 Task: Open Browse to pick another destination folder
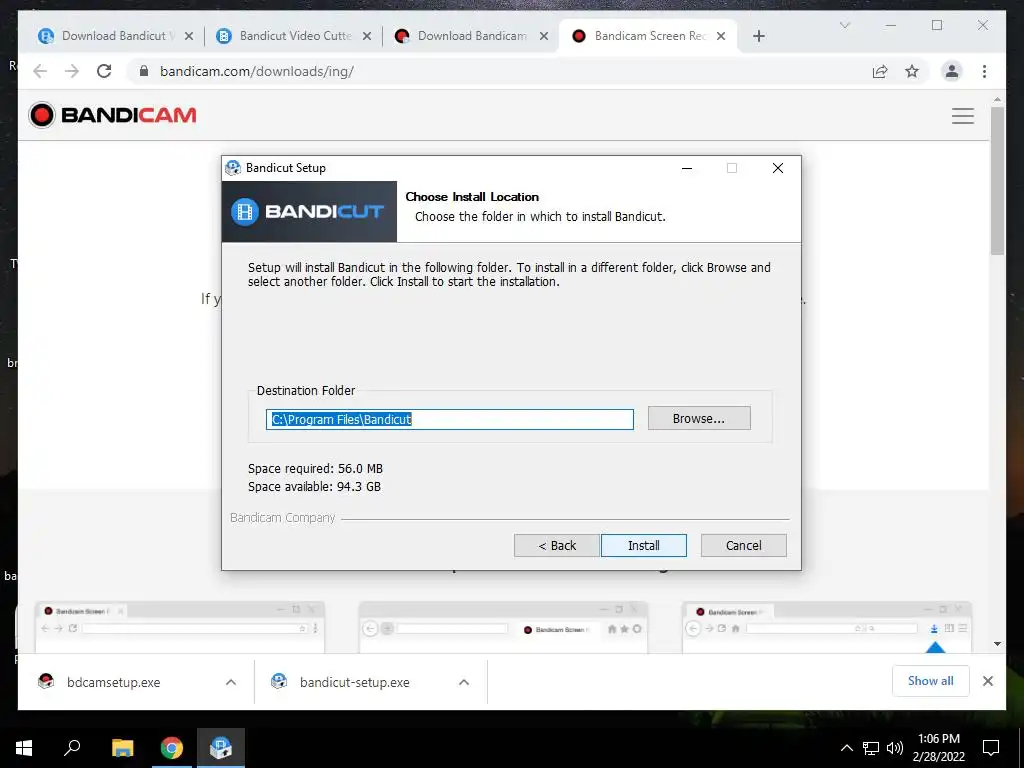pyautogui.click(x=699, y=419)
